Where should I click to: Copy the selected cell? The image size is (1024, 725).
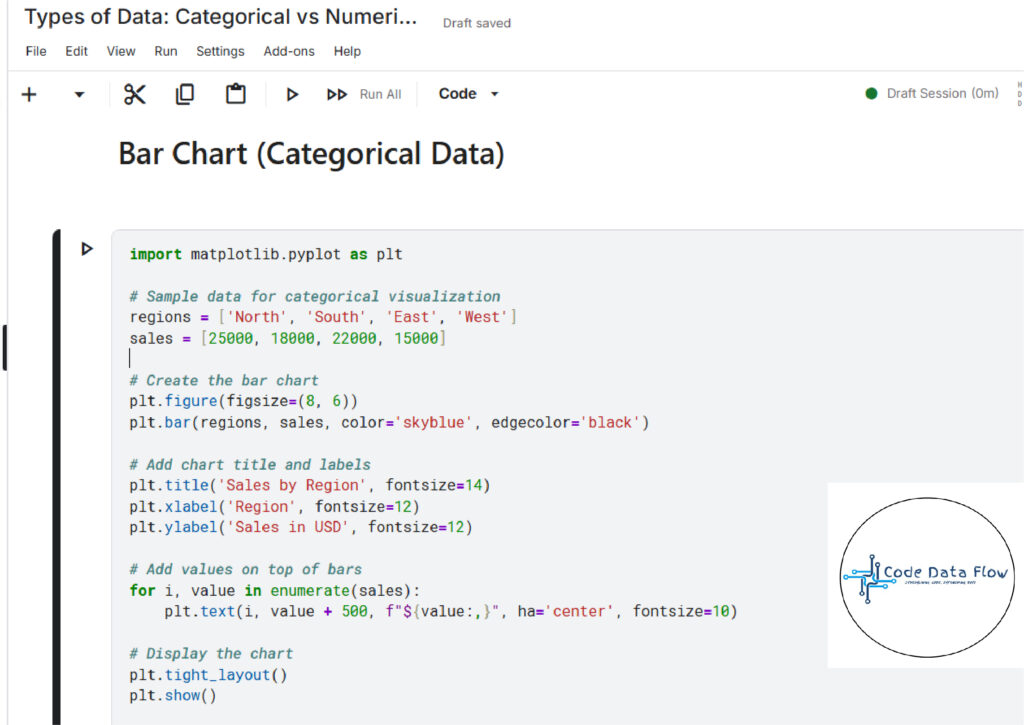185,94
